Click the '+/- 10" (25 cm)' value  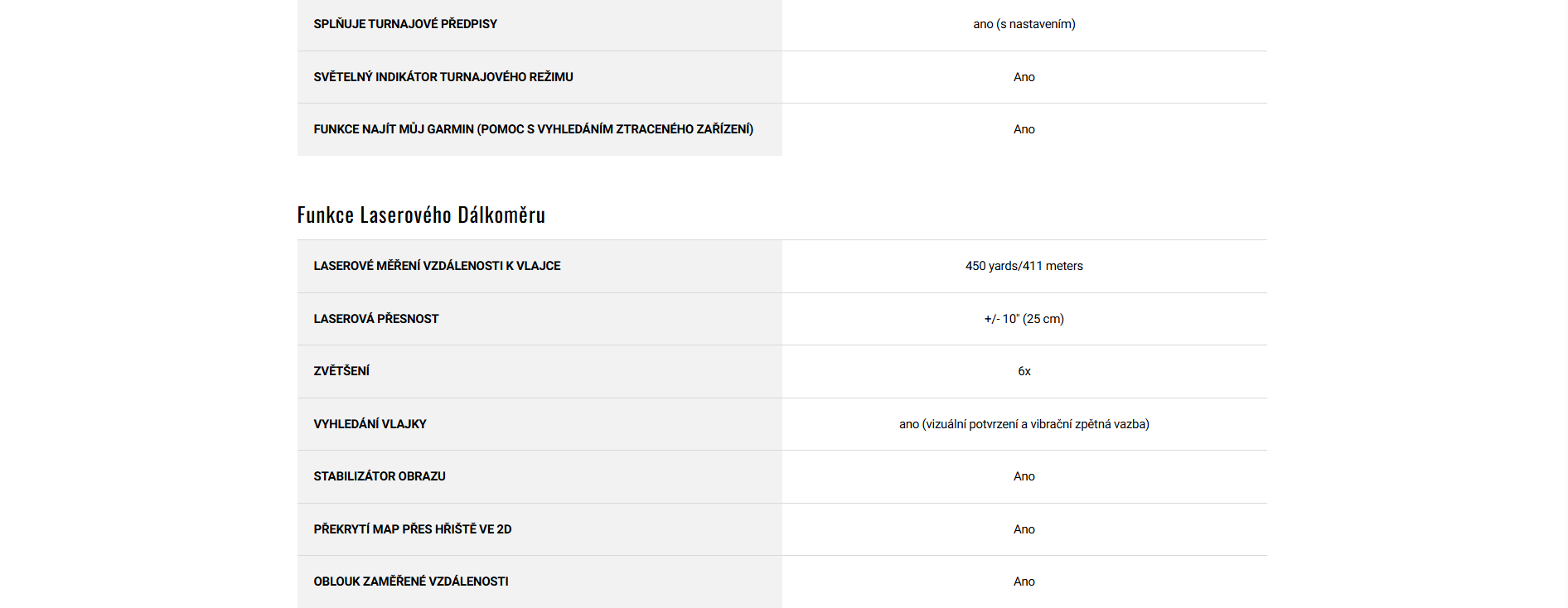tap(1024, 319)
